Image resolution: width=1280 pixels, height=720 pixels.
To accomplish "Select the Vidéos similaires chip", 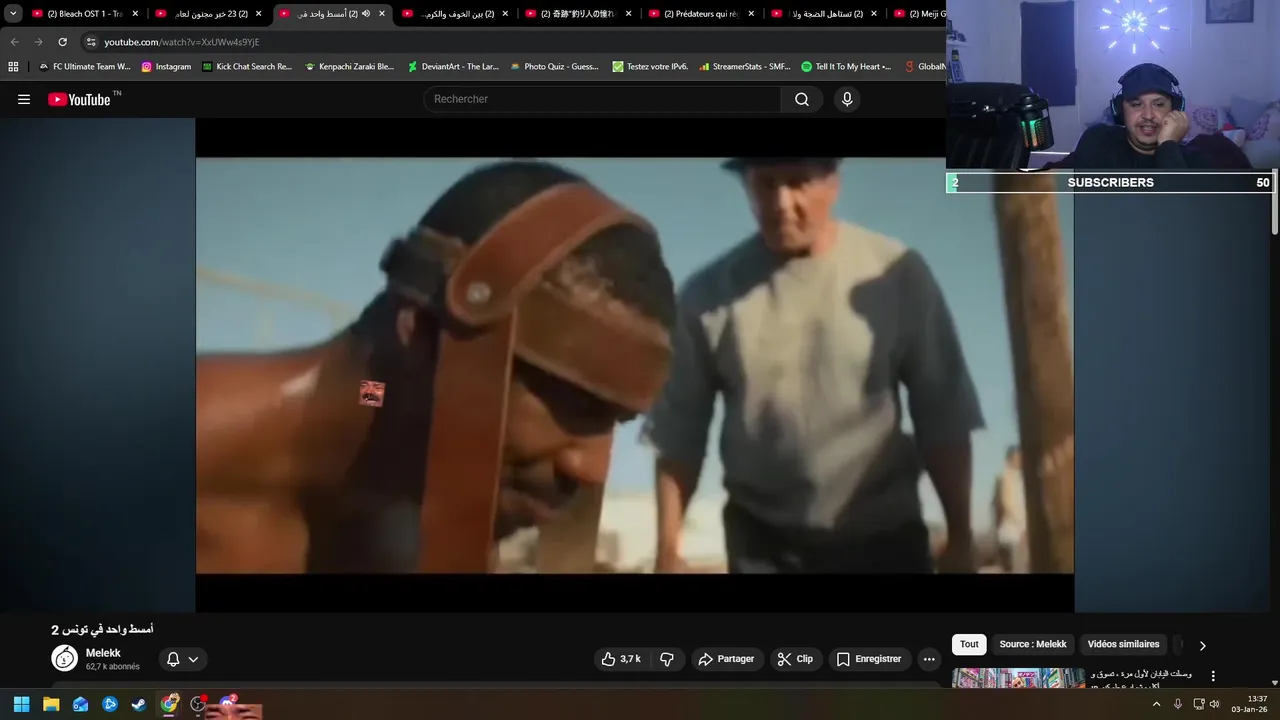I will coord(1123,644).
